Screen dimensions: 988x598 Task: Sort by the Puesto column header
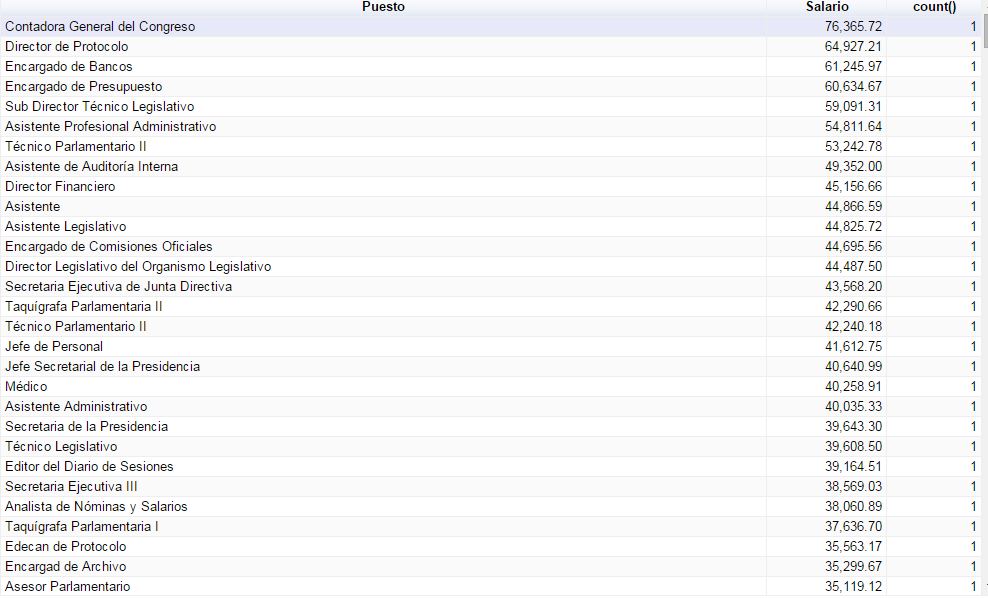[383, 7]
